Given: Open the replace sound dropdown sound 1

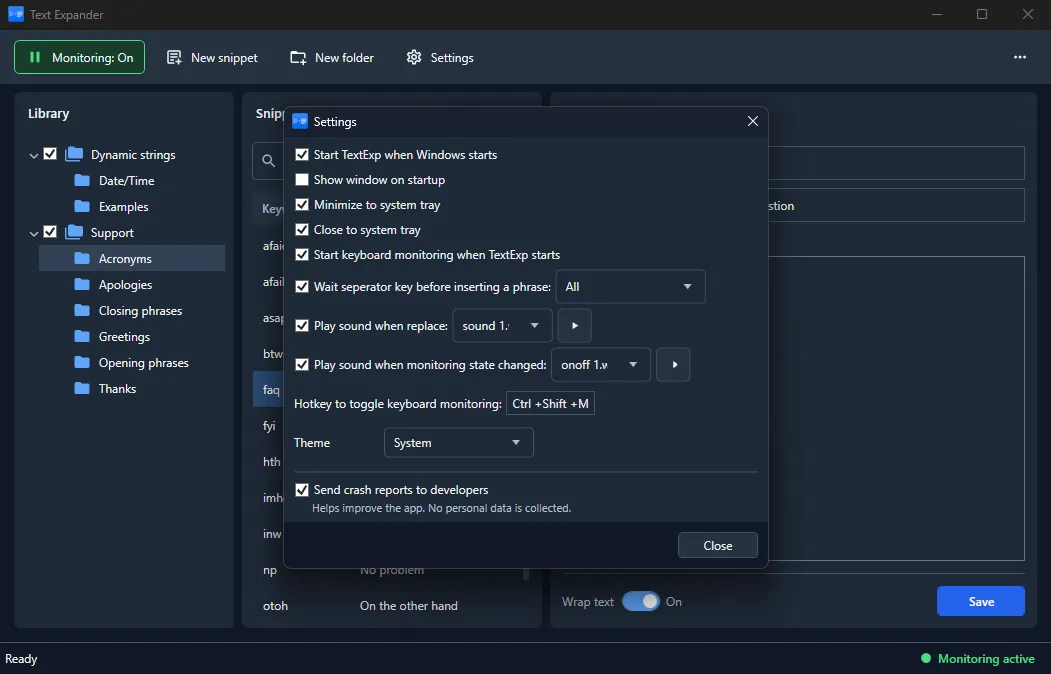Looking at the screenshot, I should coord(502,326).
